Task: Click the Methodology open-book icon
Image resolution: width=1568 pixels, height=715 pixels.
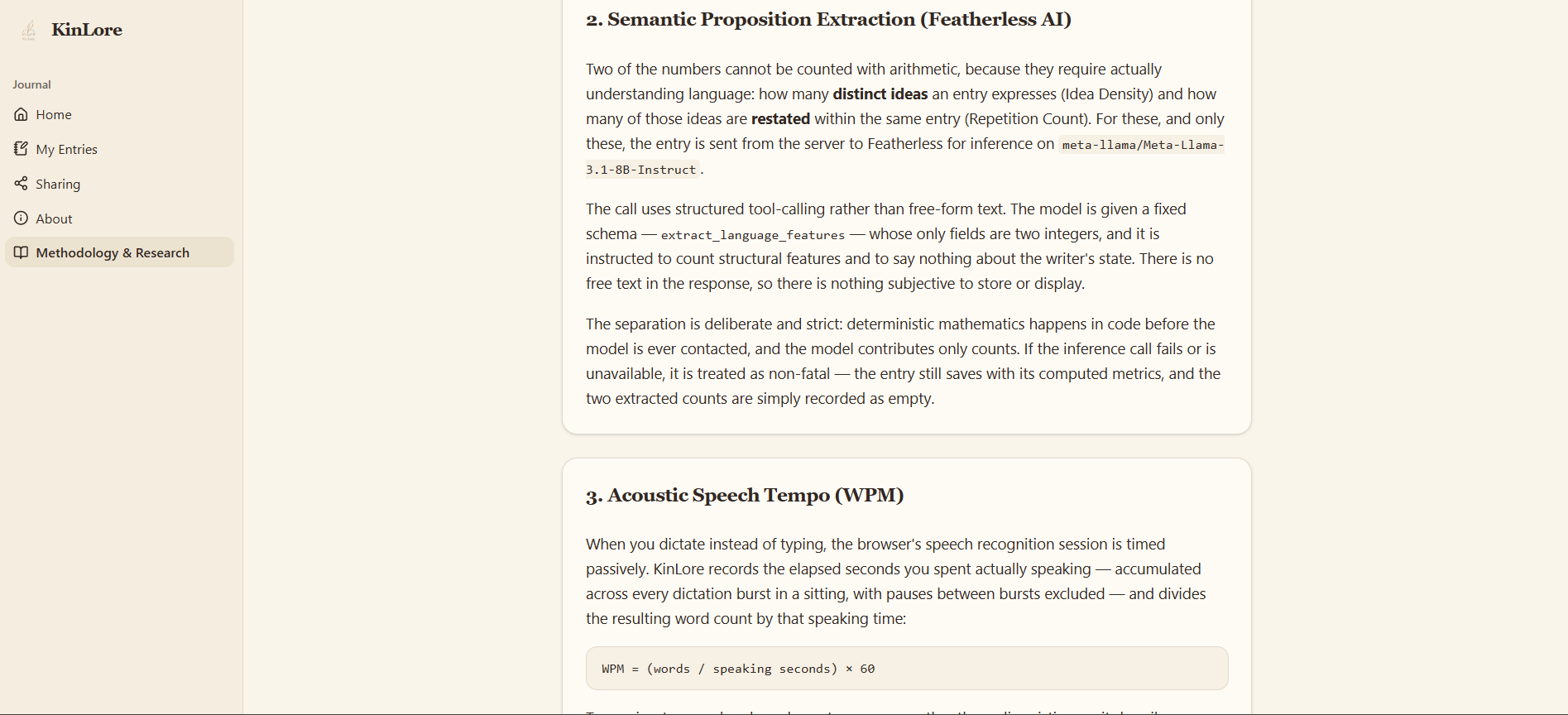Action: 22,252
